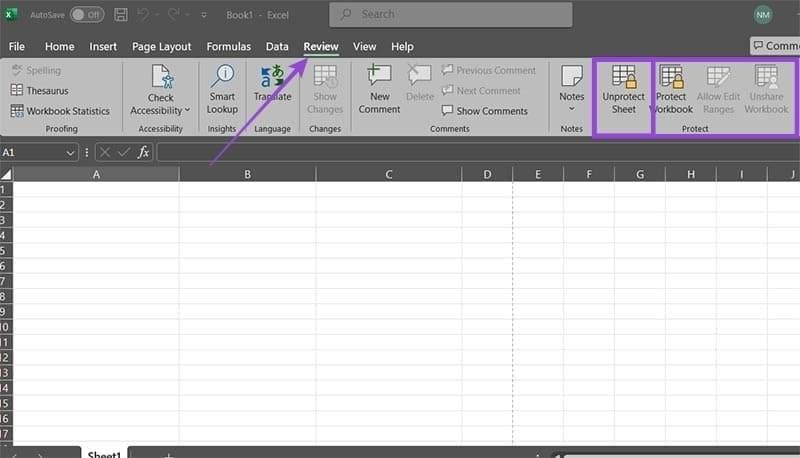Open the Translate tool
800x458 pixels.
[x=272, y=83]
